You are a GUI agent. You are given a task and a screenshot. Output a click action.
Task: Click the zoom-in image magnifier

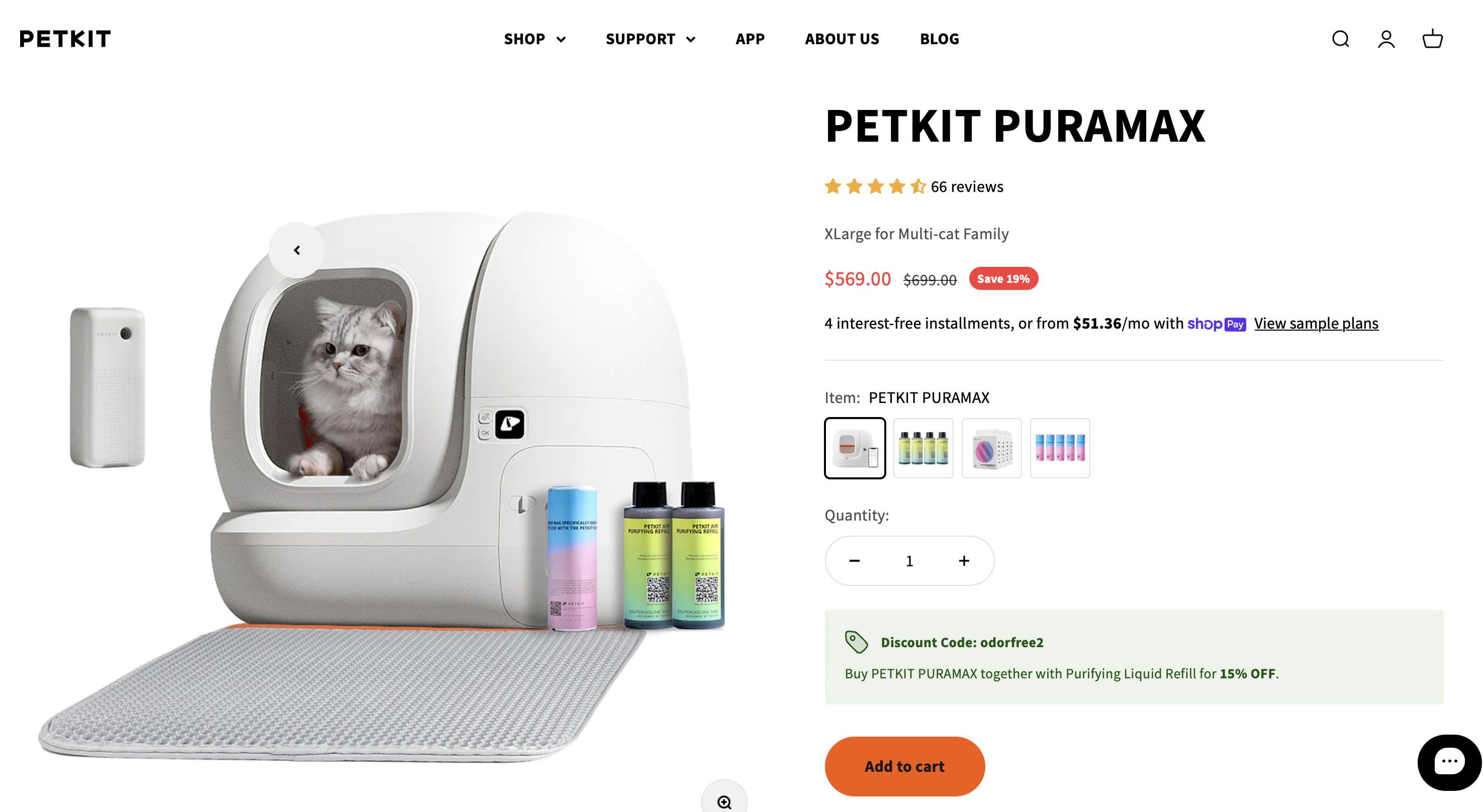coord(724,801)
